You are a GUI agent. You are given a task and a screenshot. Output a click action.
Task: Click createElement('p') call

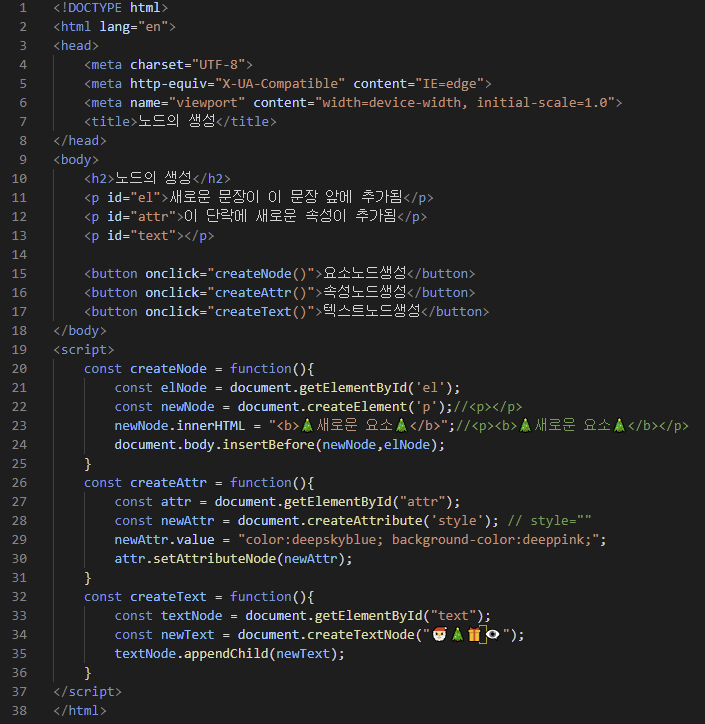pos(376,406)
